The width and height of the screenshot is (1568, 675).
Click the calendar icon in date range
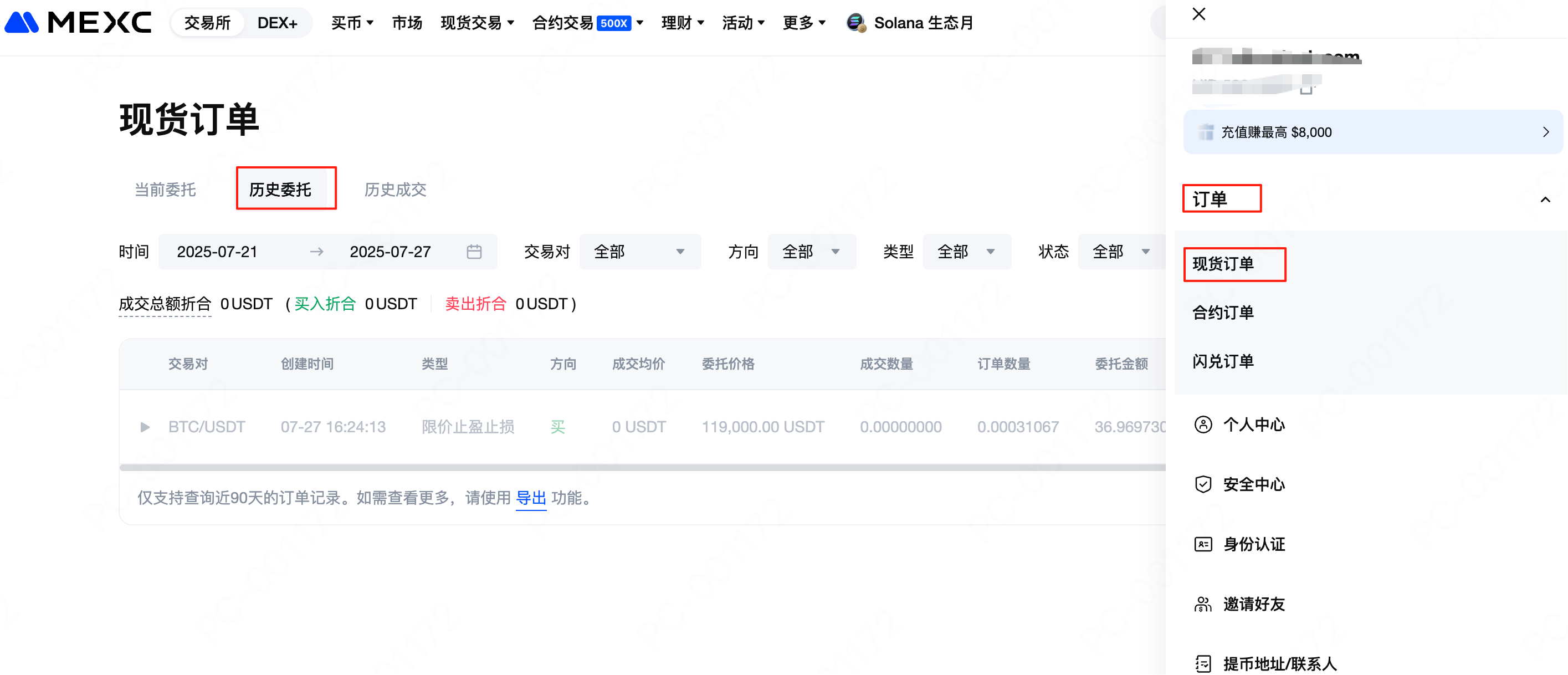[474, 252]
